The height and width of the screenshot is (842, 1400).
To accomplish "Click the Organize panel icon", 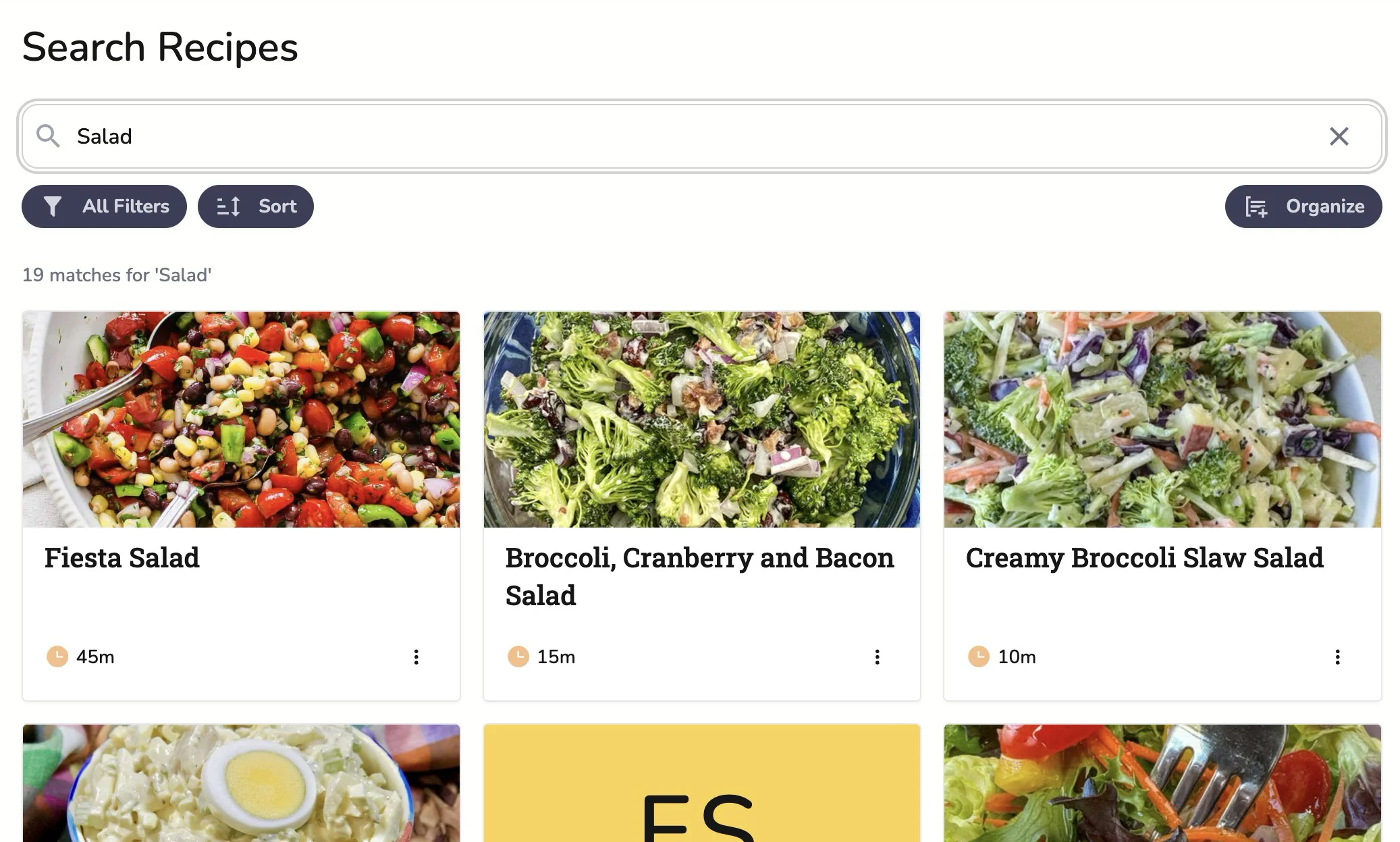I will 1256,206.
